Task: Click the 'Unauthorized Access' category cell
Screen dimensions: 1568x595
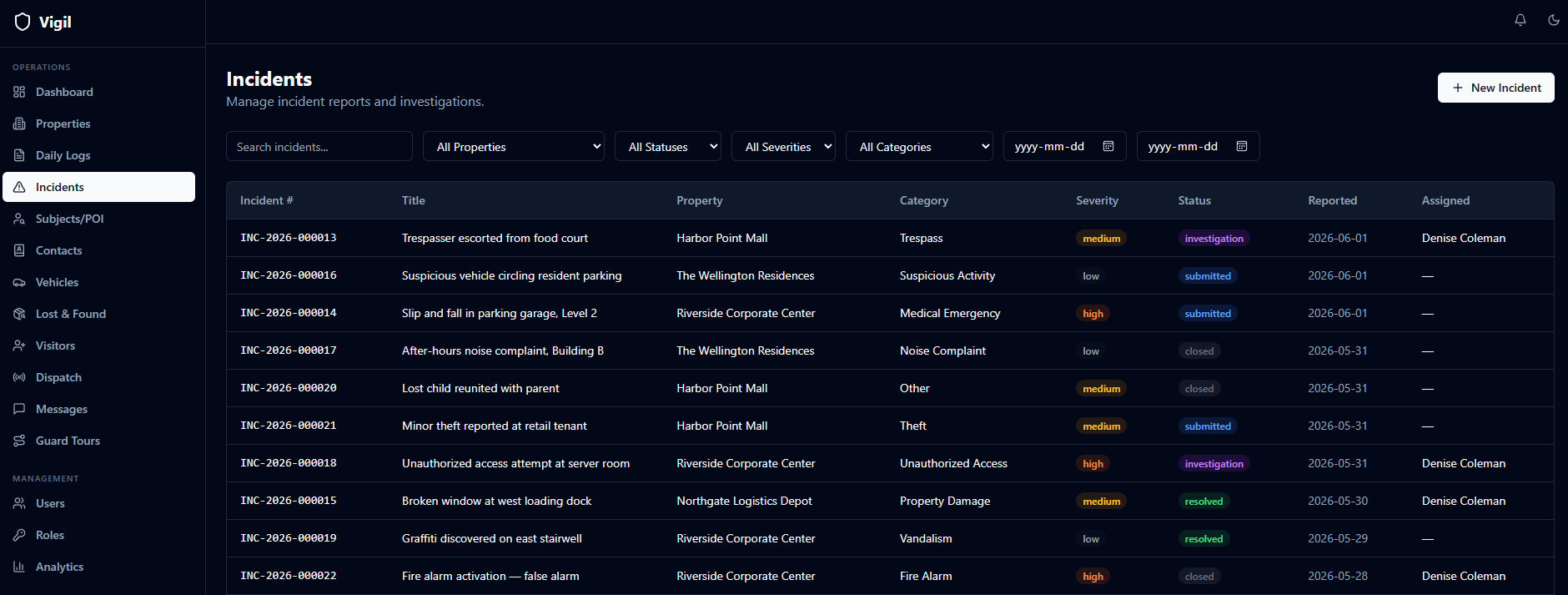Action: pos(953,463)
